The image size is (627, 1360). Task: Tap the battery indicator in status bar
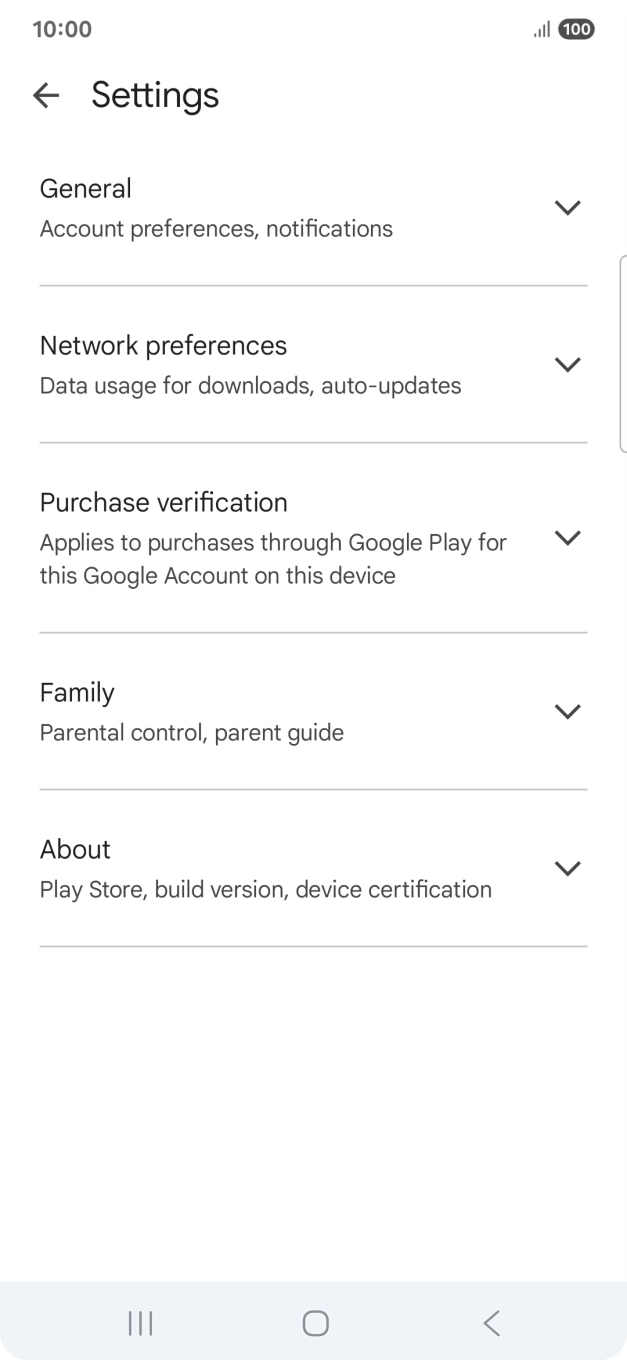[576, 30]
